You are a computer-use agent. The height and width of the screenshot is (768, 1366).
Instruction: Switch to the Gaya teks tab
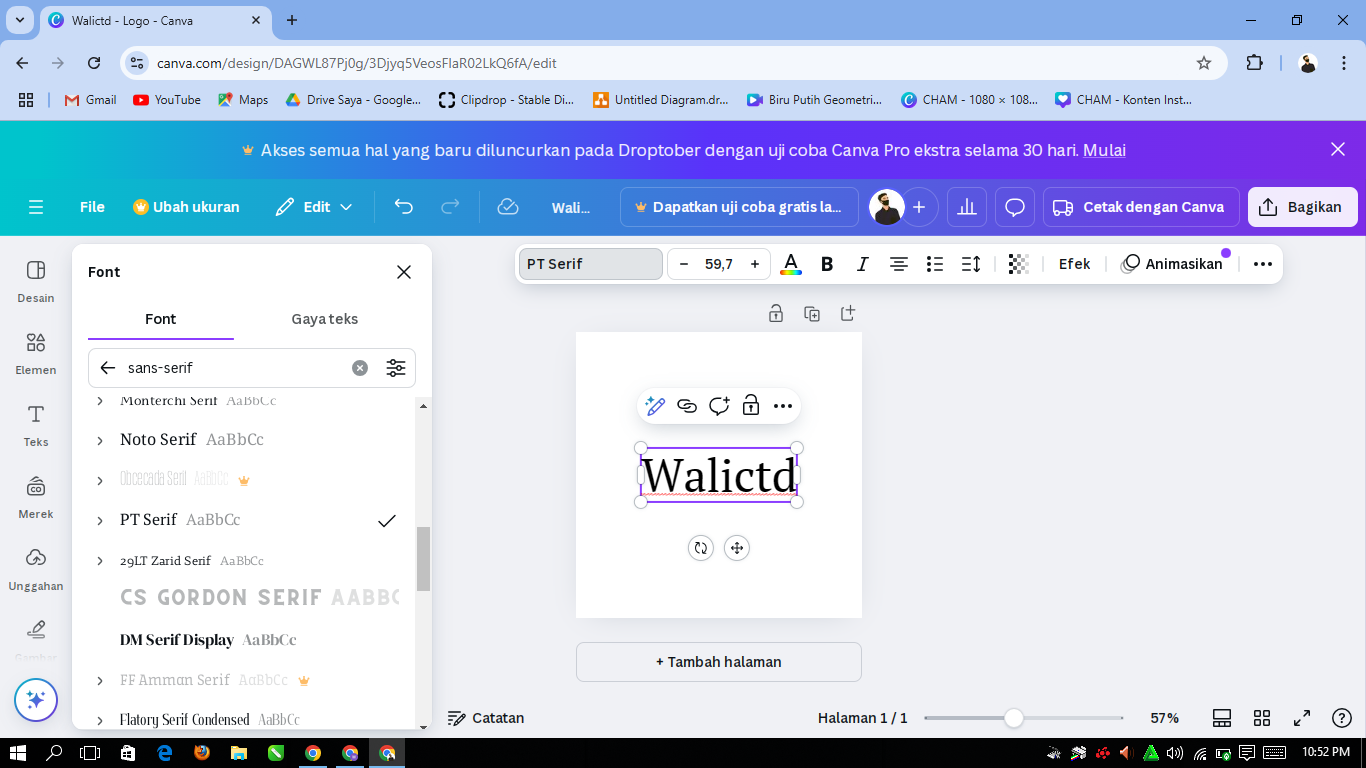click(x=325, y=319)
